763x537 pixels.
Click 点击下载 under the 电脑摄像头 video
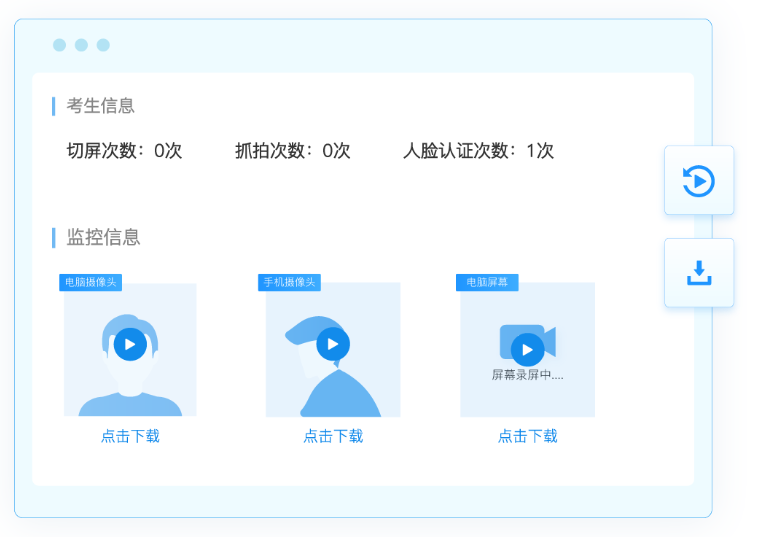pos(130,436)
